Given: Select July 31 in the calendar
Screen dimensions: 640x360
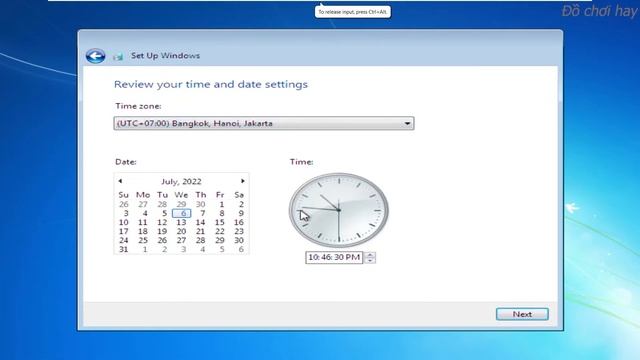Looking at the screenshot, I should coord(123,249).
